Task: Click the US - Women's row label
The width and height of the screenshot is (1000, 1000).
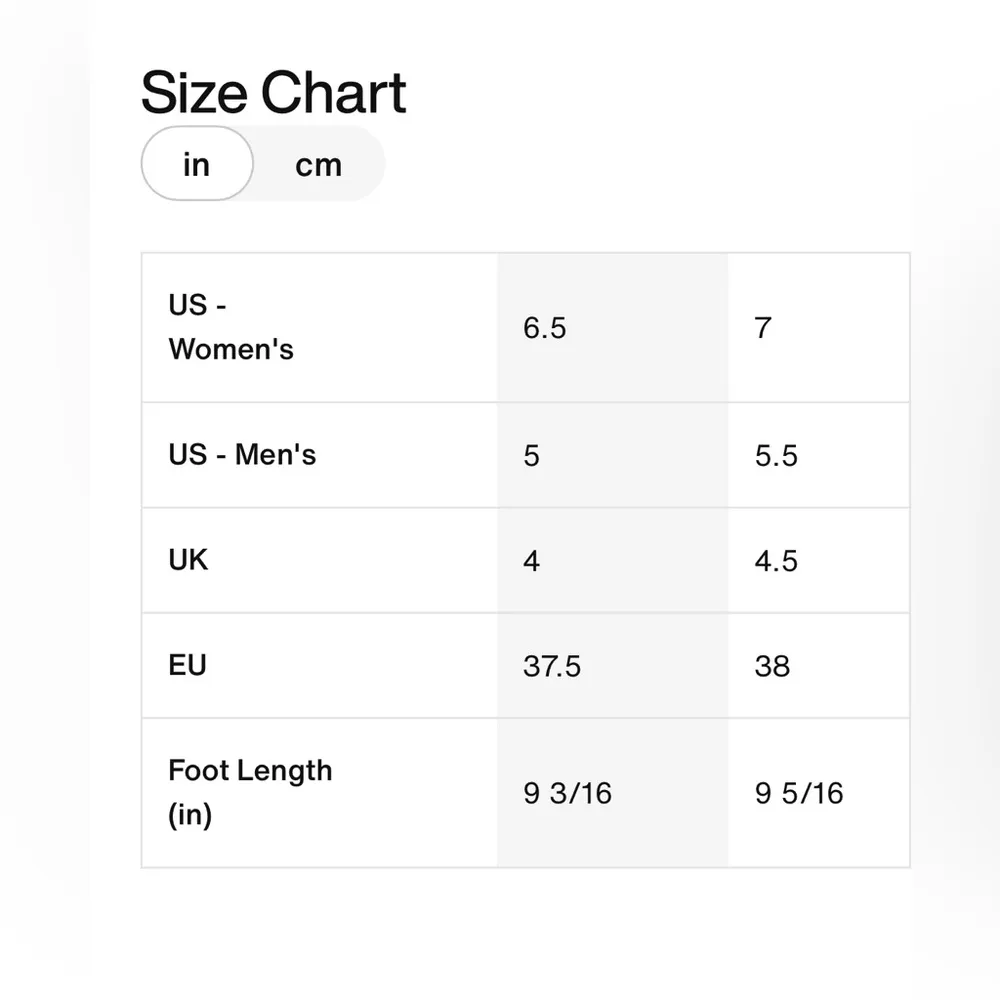Action: 231,327
